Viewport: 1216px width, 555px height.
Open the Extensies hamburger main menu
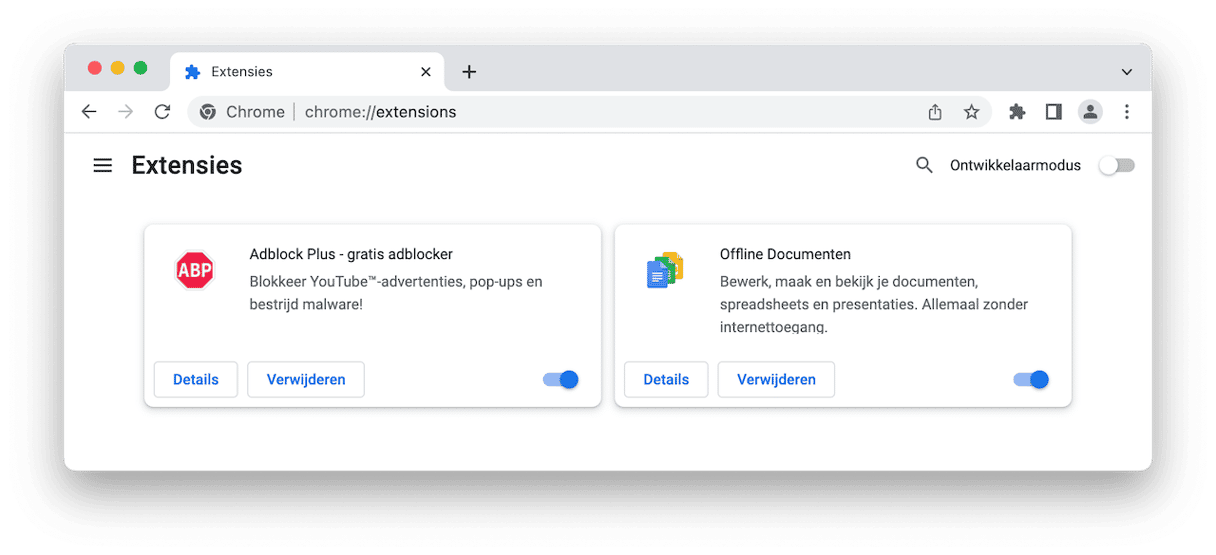click(102, 165)
